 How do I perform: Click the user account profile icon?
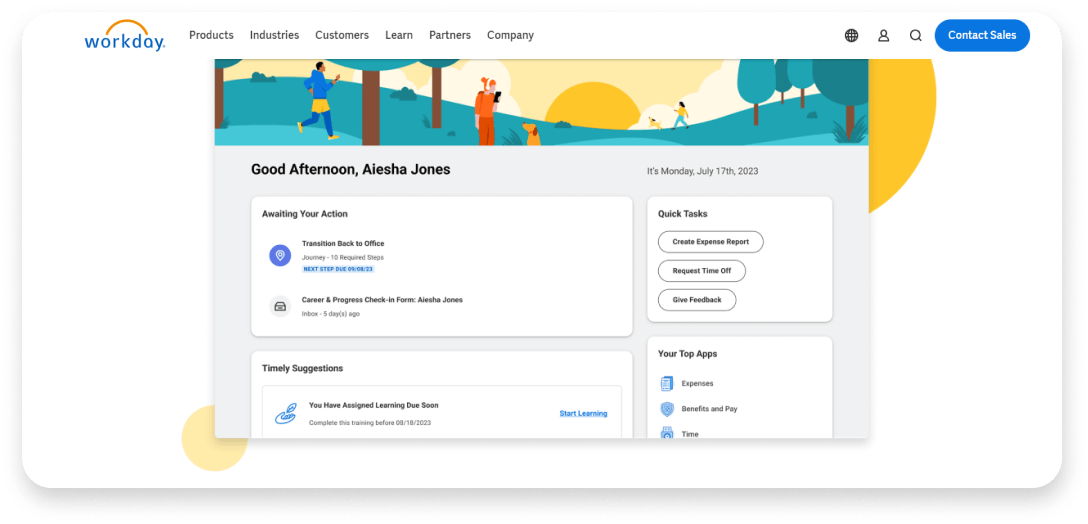(x=883, y=36)
